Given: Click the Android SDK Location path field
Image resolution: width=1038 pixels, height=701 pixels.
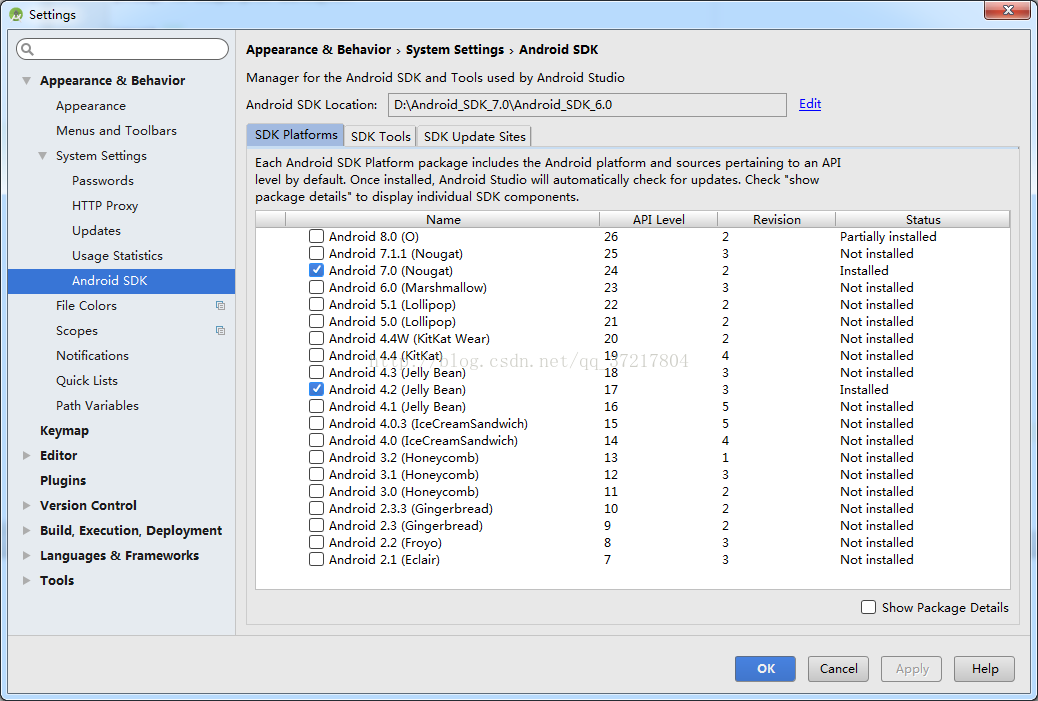Looking at the screenshot, I should 587,105.
